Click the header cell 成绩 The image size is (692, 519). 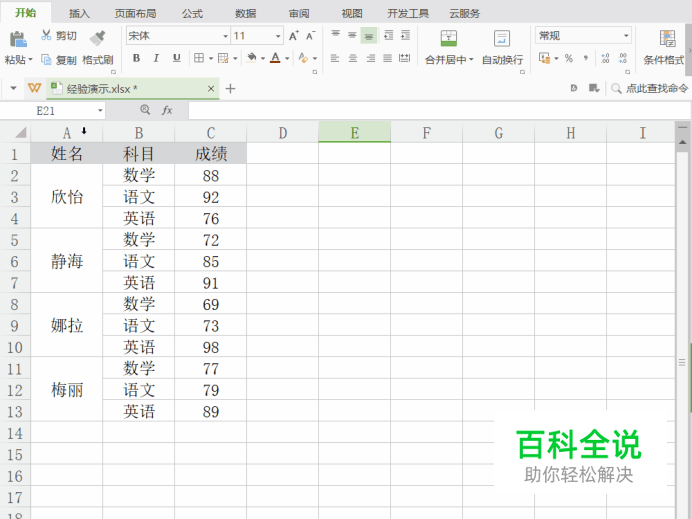[211, 154]
